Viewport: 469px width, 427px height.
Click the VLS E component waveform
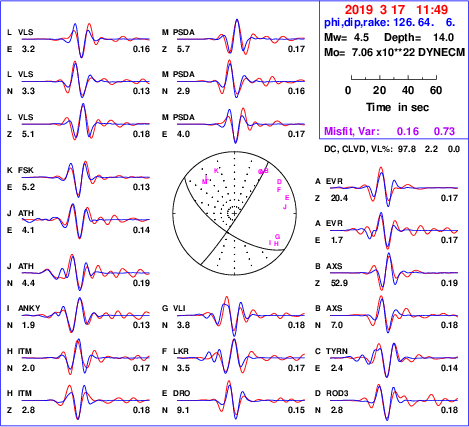(86, 39)
